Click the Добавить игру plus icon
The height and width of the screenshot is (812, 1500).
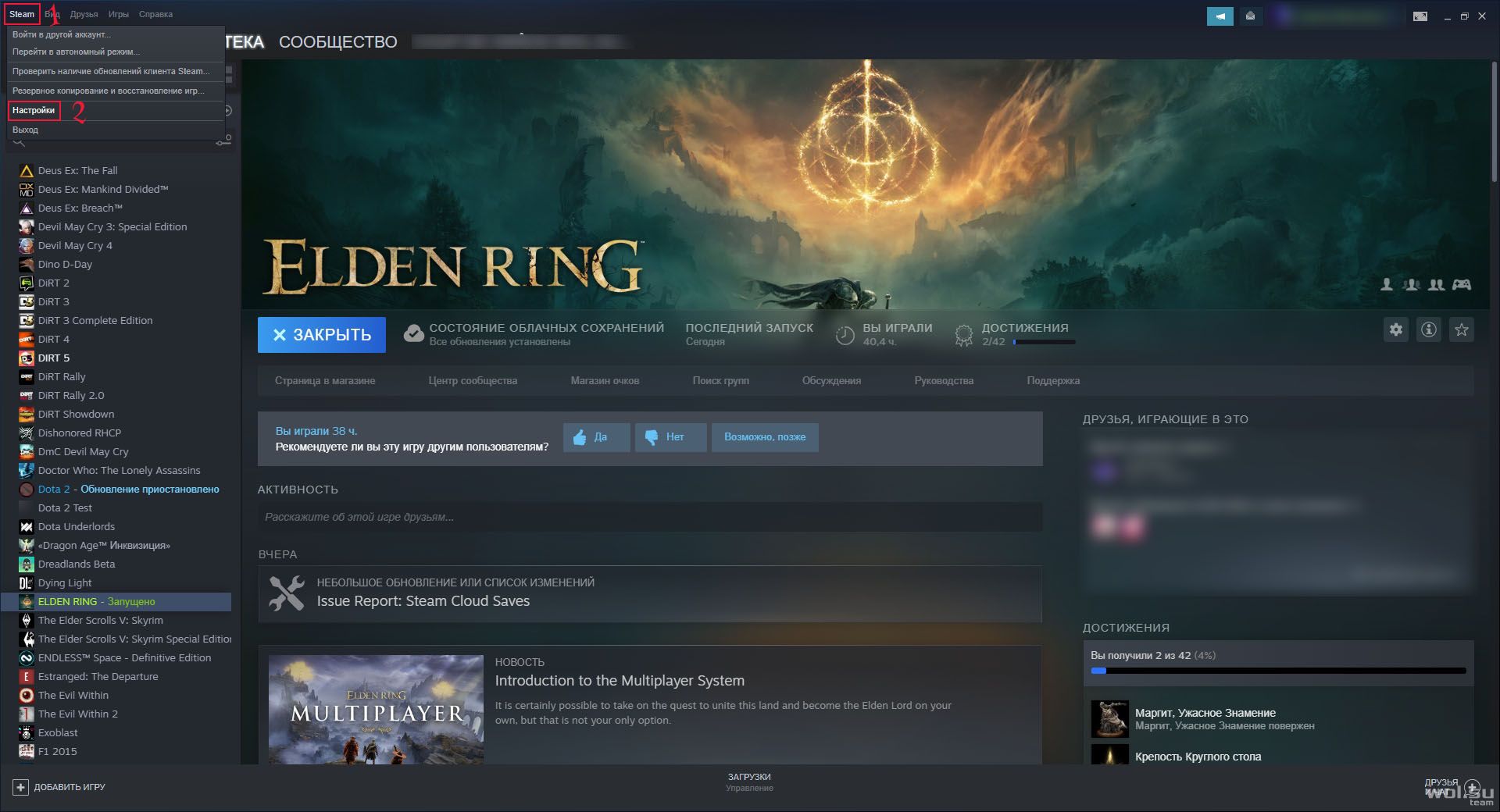(20, 787)
